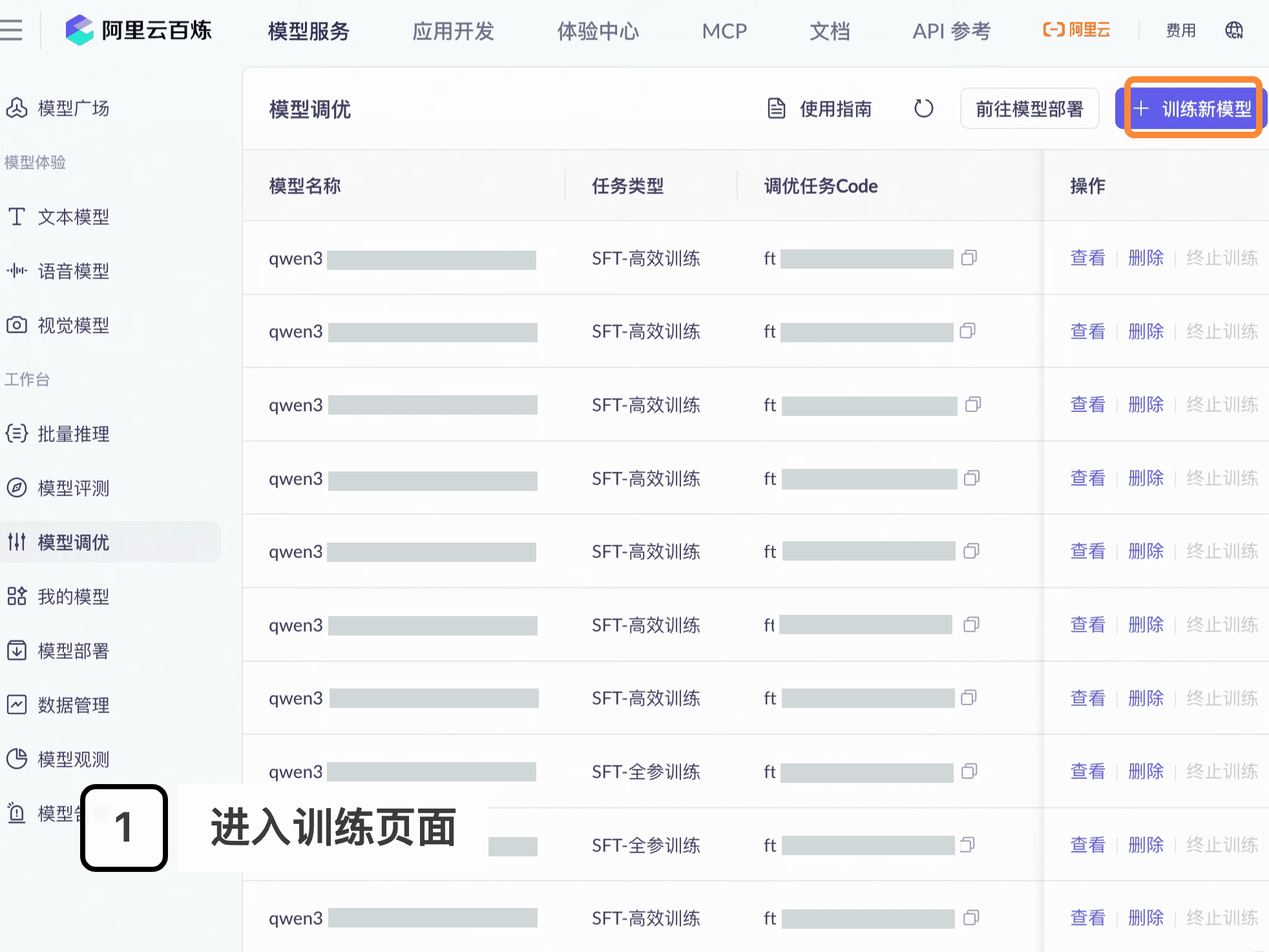Click 前往模型部署 button
The width and height of the screenshot is (1269, 952).
[x=1029, y=109]
